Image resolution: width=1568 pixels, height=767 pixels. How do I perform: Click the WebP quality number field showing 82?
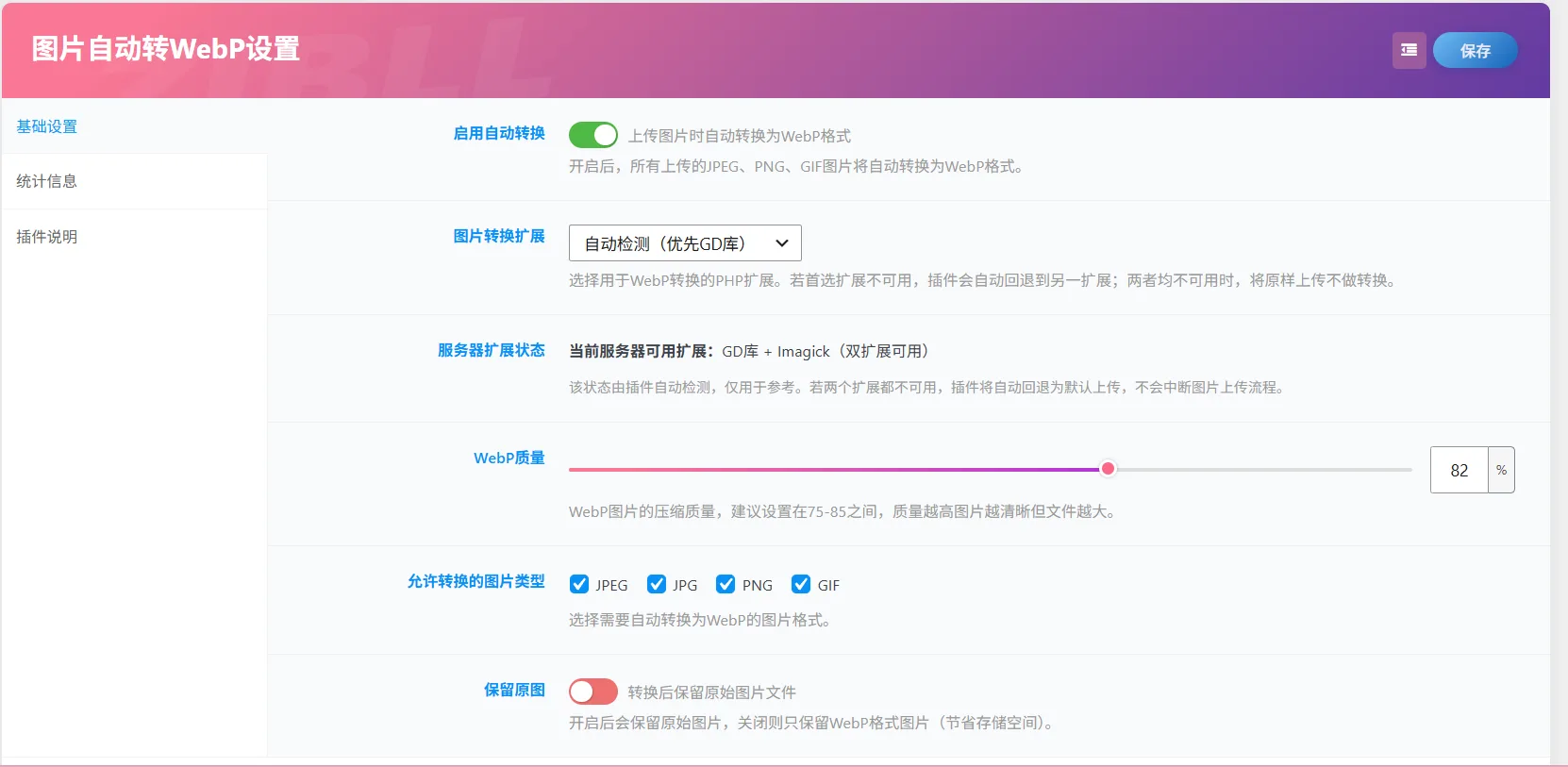pyautogui.click(x=1459, y=470)
